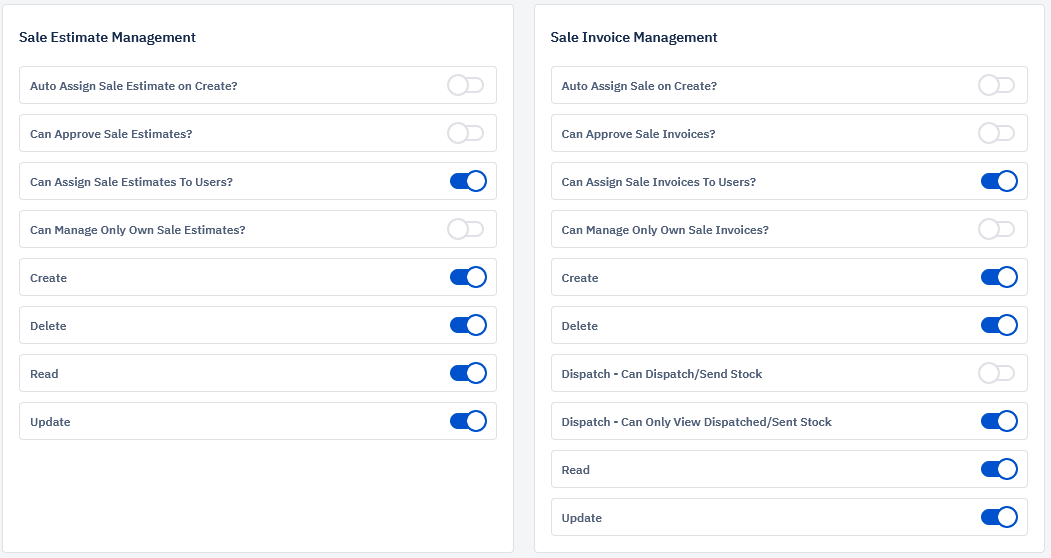Turn off Create under Sale Estimate Management
The height and width of the screenshot is (558, 1051).
tap(468, 277)
